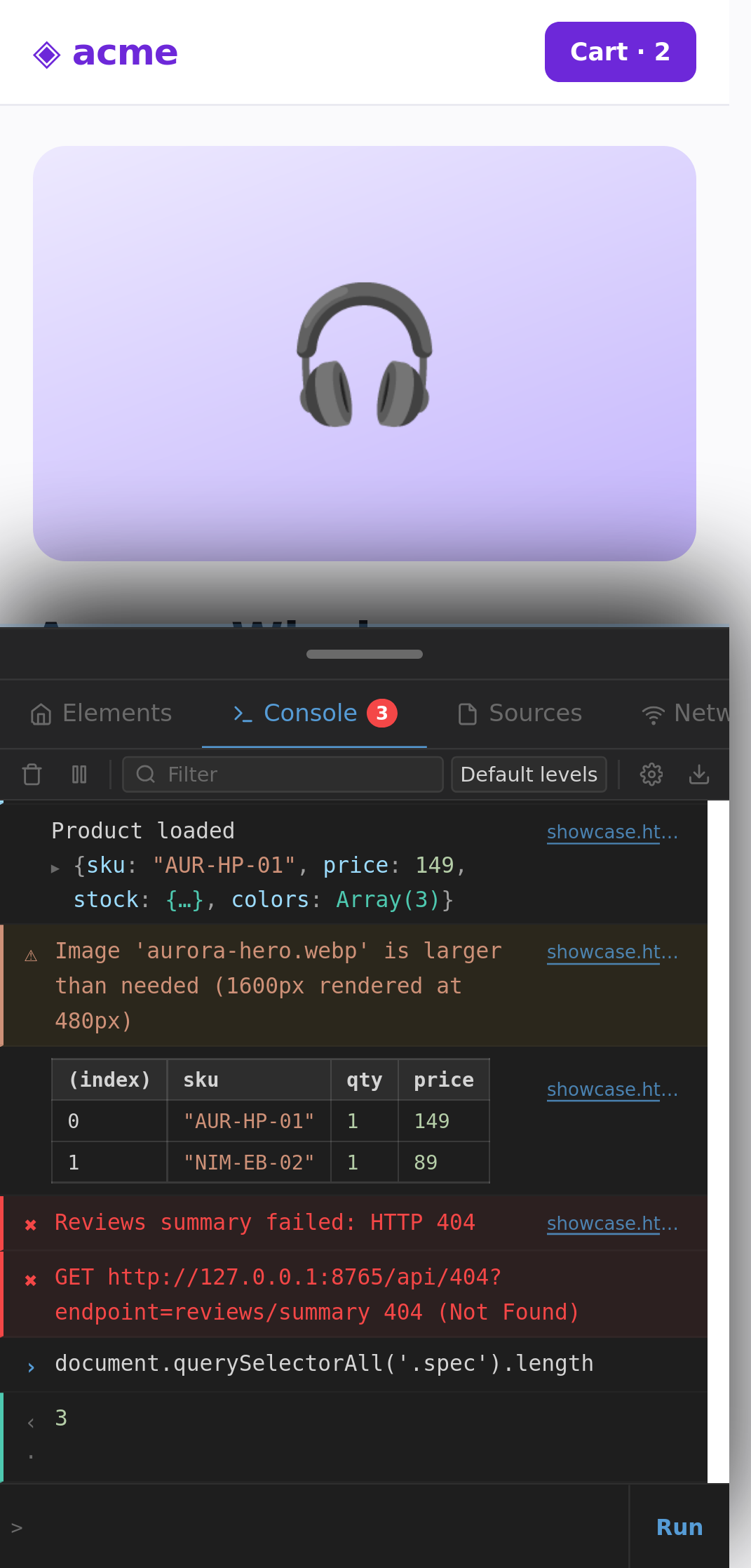Open showcase link beside Product loaded

612,832
